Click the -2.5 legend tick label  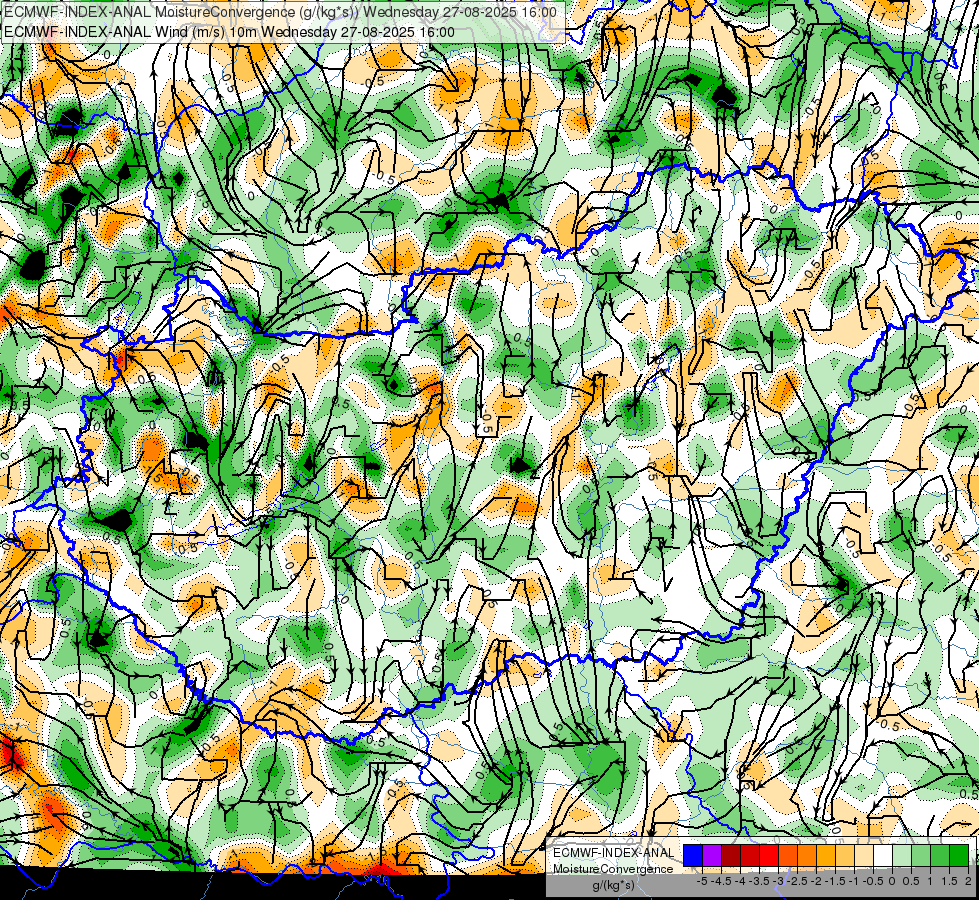click(x=796, y=881)
